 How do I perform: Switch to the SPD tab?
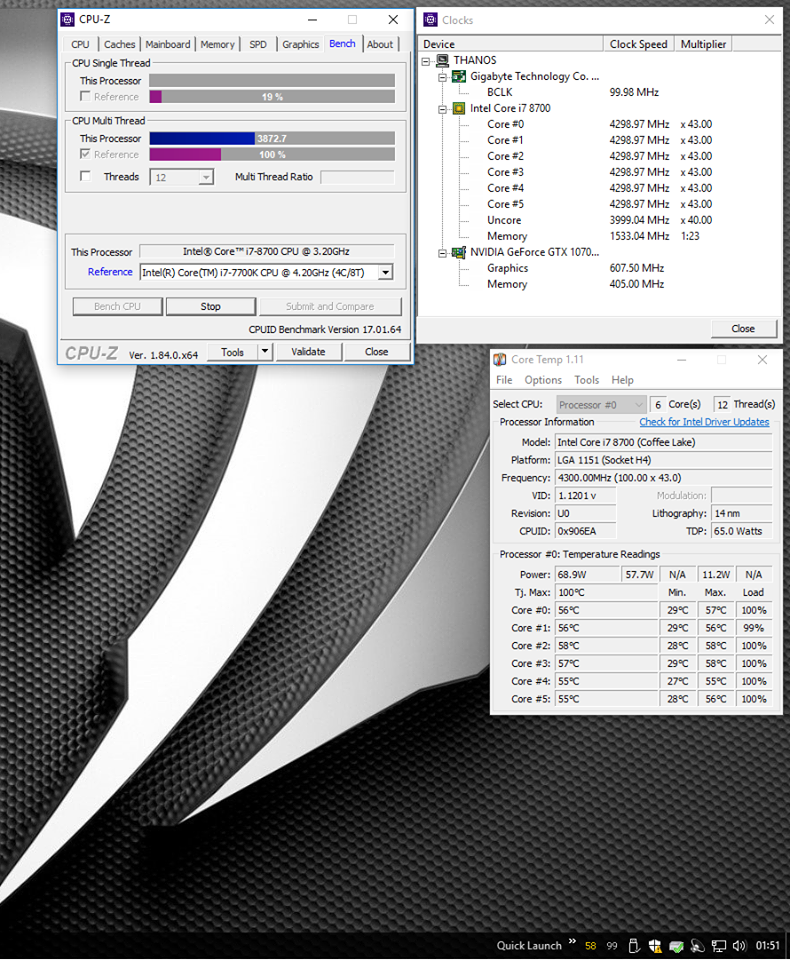[258, 44]
